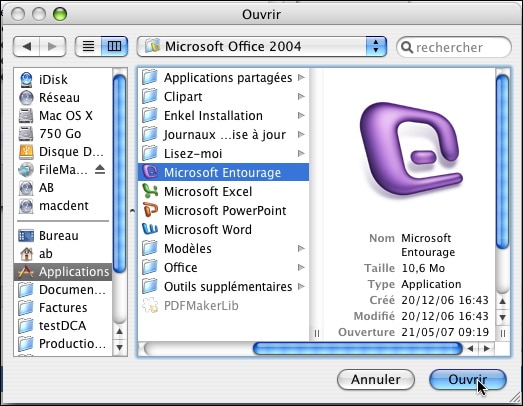Select the iDisk sidebar icon
The width and height of the screenshot is (523, 406).
coord(26,80)
